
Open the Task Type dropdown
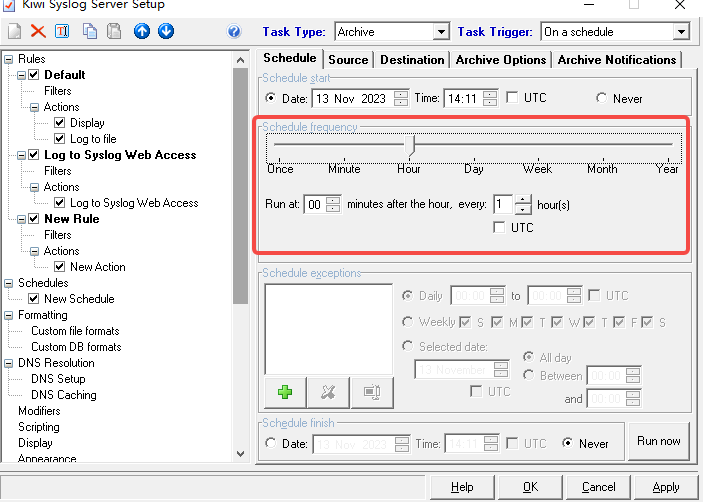coord(441,32)
